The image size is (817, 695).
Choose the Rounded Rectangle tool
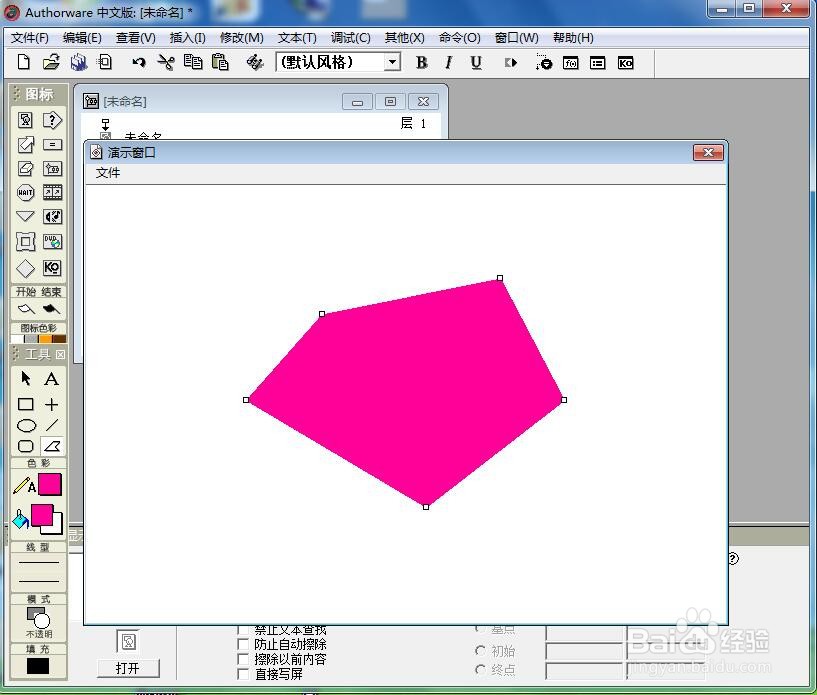pos(26,446)
